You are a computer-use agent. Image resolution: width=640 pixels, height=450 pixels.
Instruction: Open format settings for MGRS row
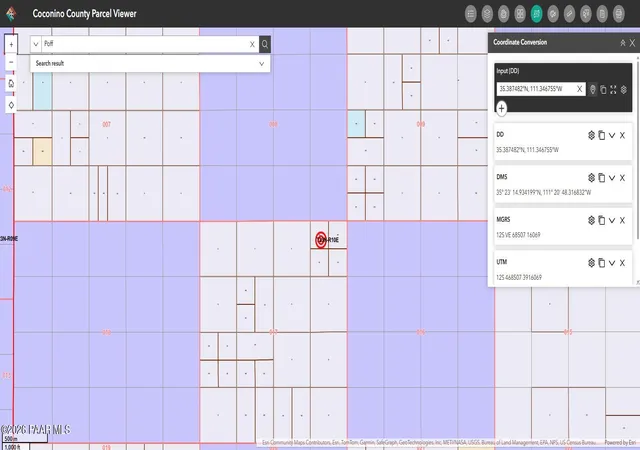pos(591,220)
